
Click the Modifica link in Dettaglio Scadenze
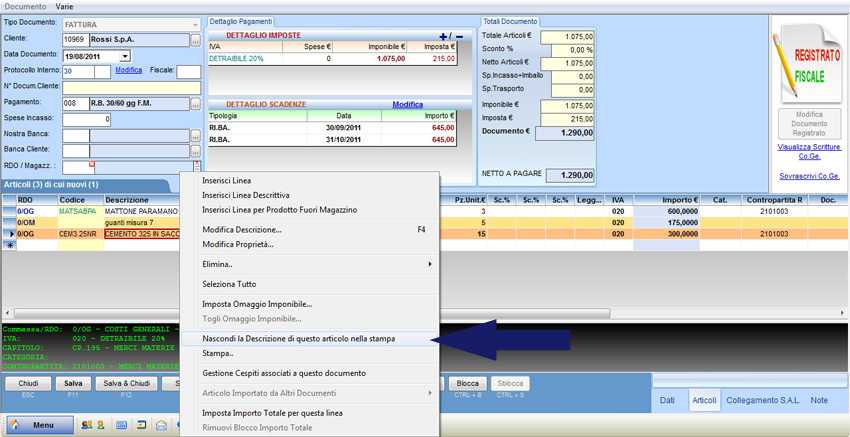pos(407,104)
